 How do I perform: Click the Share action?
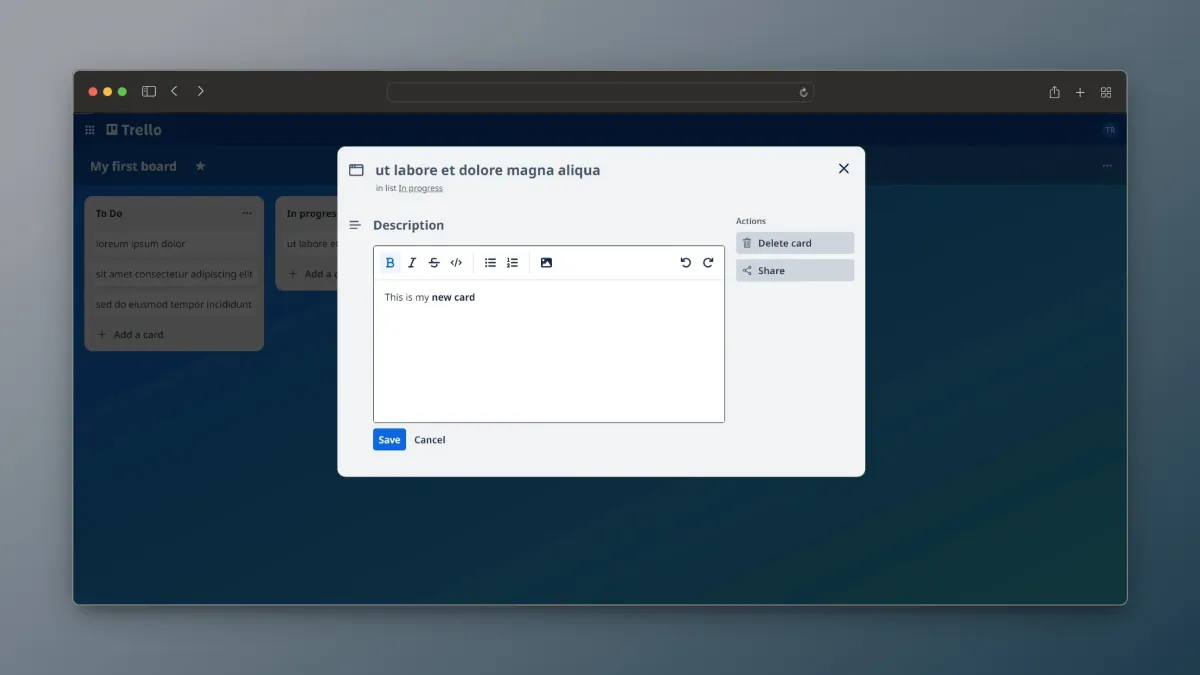click(x=794, y=270)
